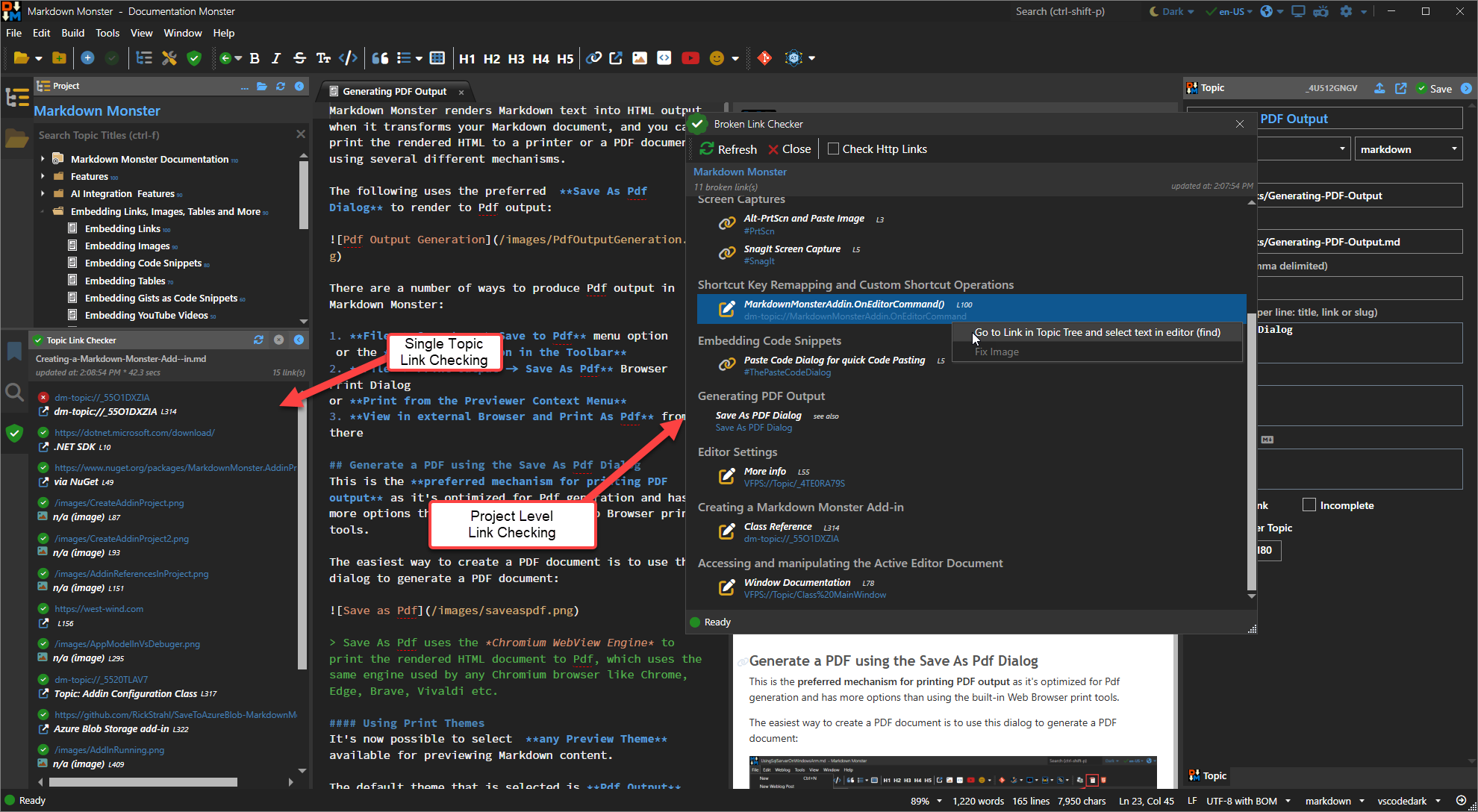The image size is (1478, 812).
Task: Click the green shield link checker icon in the toolbar
Action: tap(194, 58)
